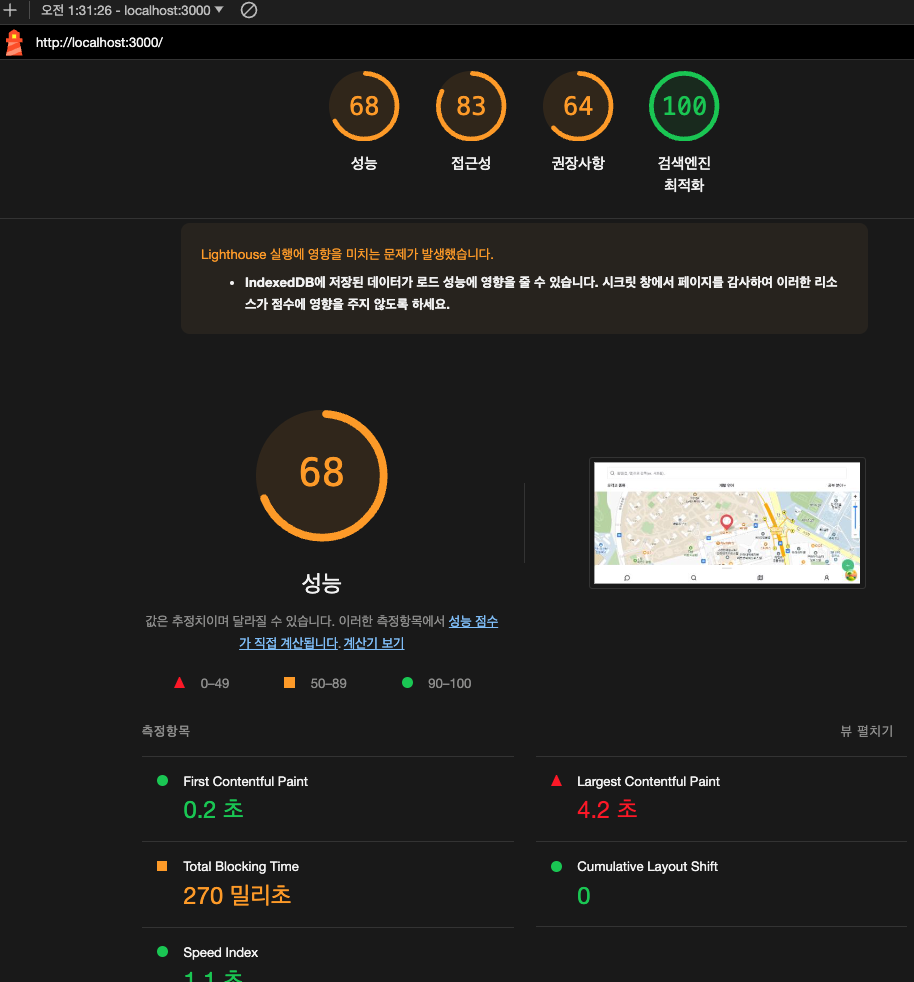Click the green dot beside Cumulative Layout Shift
914x982 pixels.
click(556, 866)
